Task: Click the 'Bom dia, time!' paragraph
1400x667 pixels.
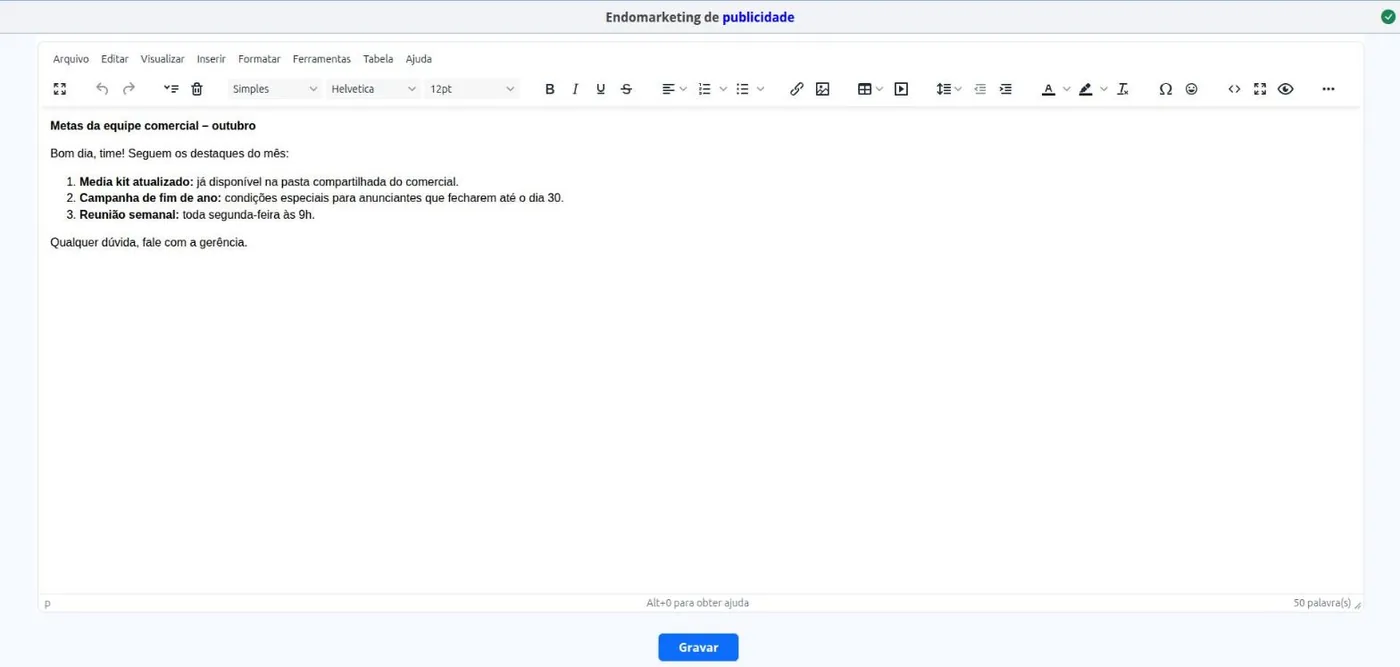Action: click(169, 154)
